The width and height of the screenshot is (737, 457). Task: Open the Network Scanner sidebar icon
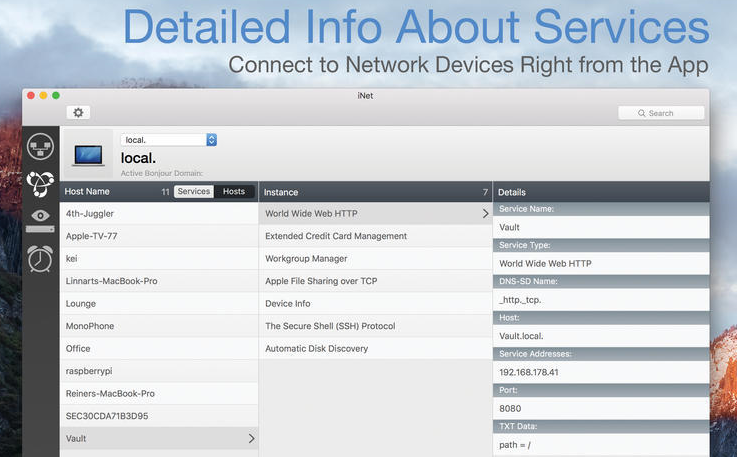pyautogui.click(x=40, y=148)
